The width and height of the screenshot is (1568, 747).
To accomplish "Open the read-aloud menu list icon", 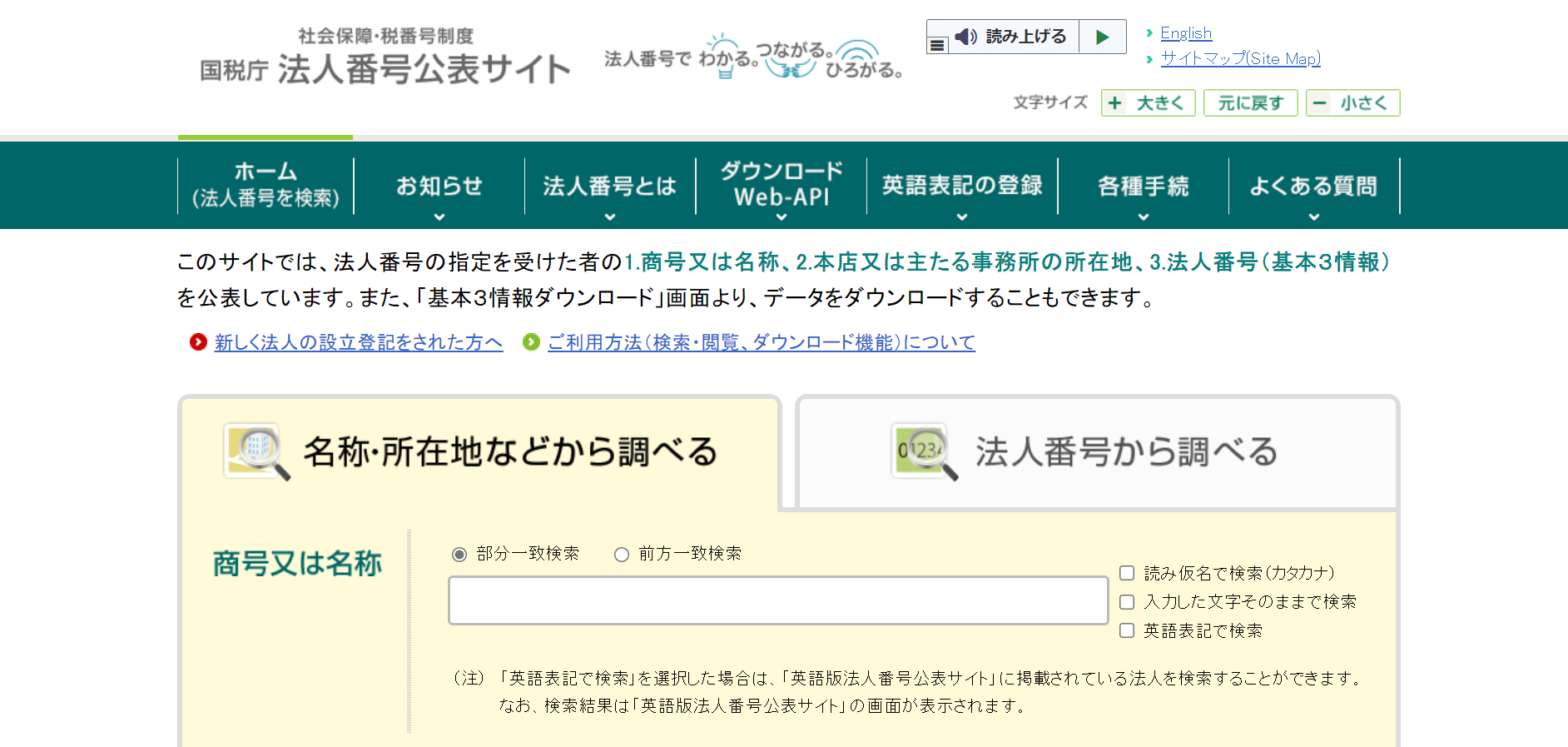I will 937,45.
